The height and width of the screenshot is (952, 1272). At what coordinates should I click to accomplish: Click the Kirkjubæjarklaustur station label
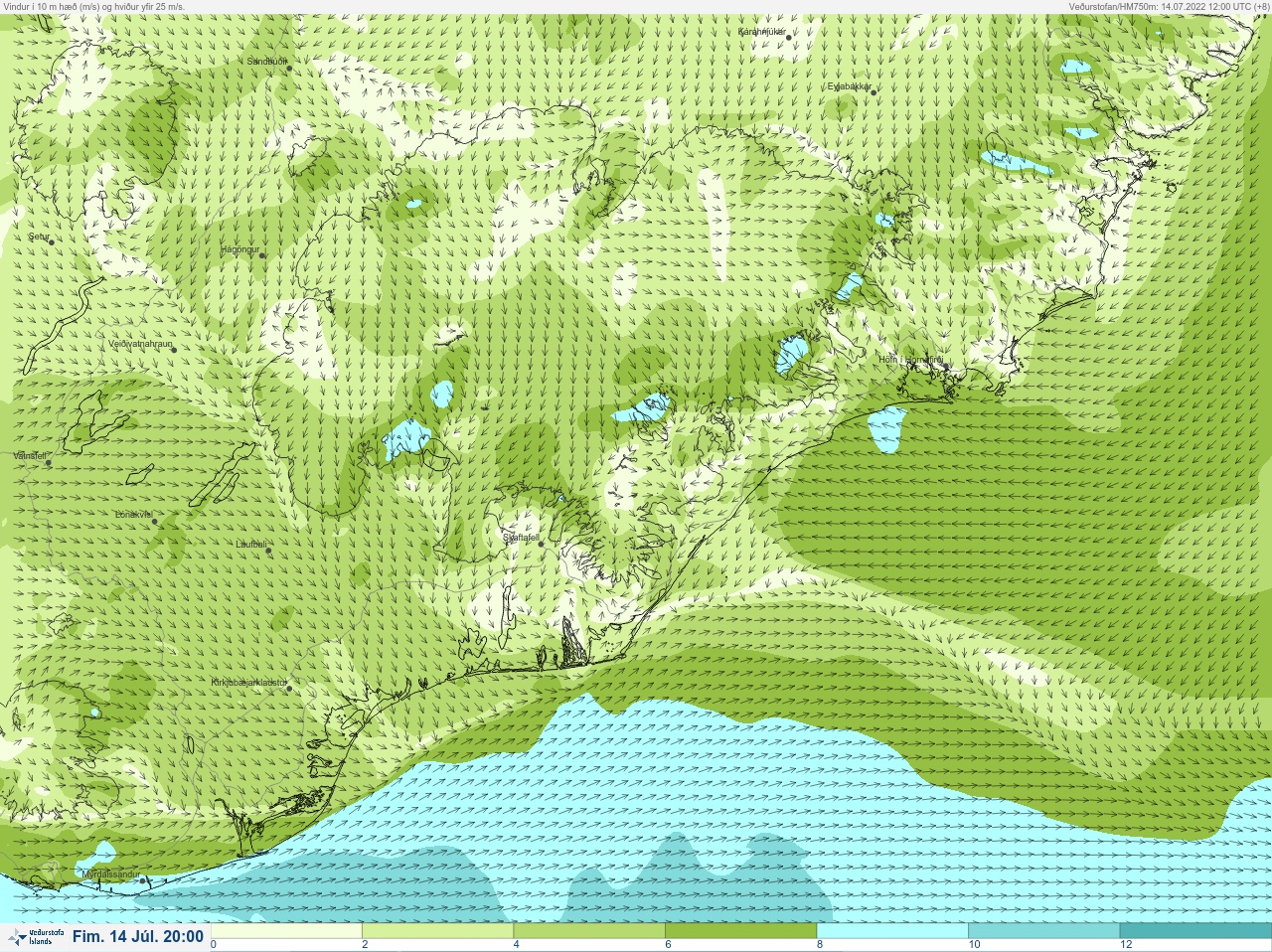(x=248, y=684)
